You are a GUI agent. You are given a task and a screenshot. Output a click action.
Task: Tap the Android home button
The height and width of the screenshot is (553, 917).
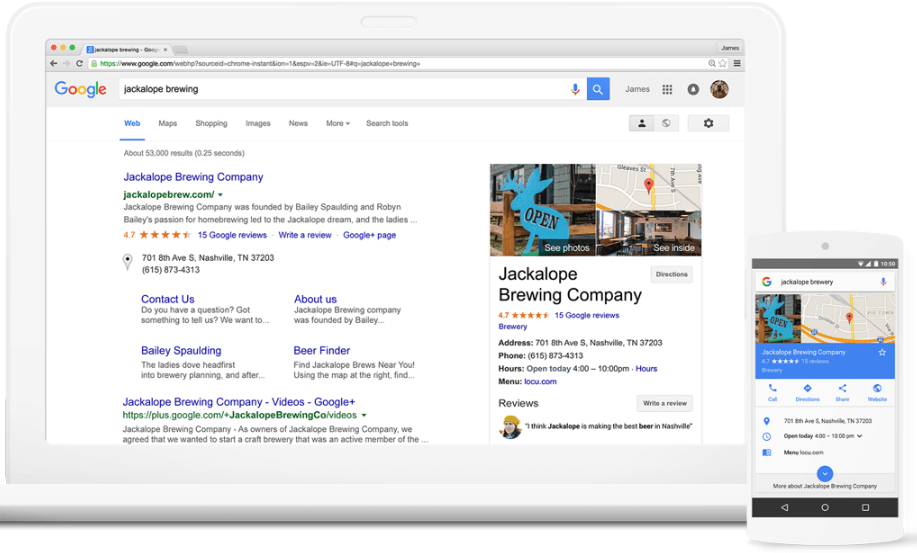(x=825, y=507)
